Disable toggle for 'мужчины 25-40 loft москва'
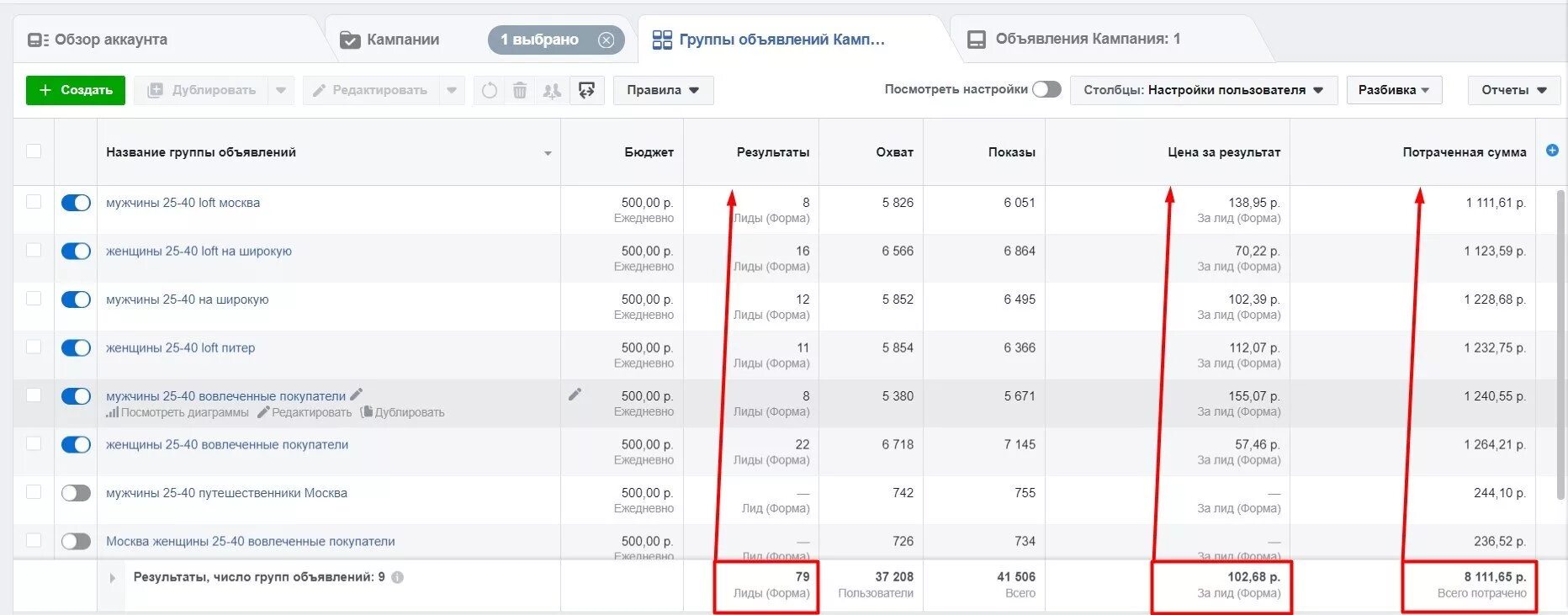This screenshot has width=1568, height=615. click(x=76, y=203)
